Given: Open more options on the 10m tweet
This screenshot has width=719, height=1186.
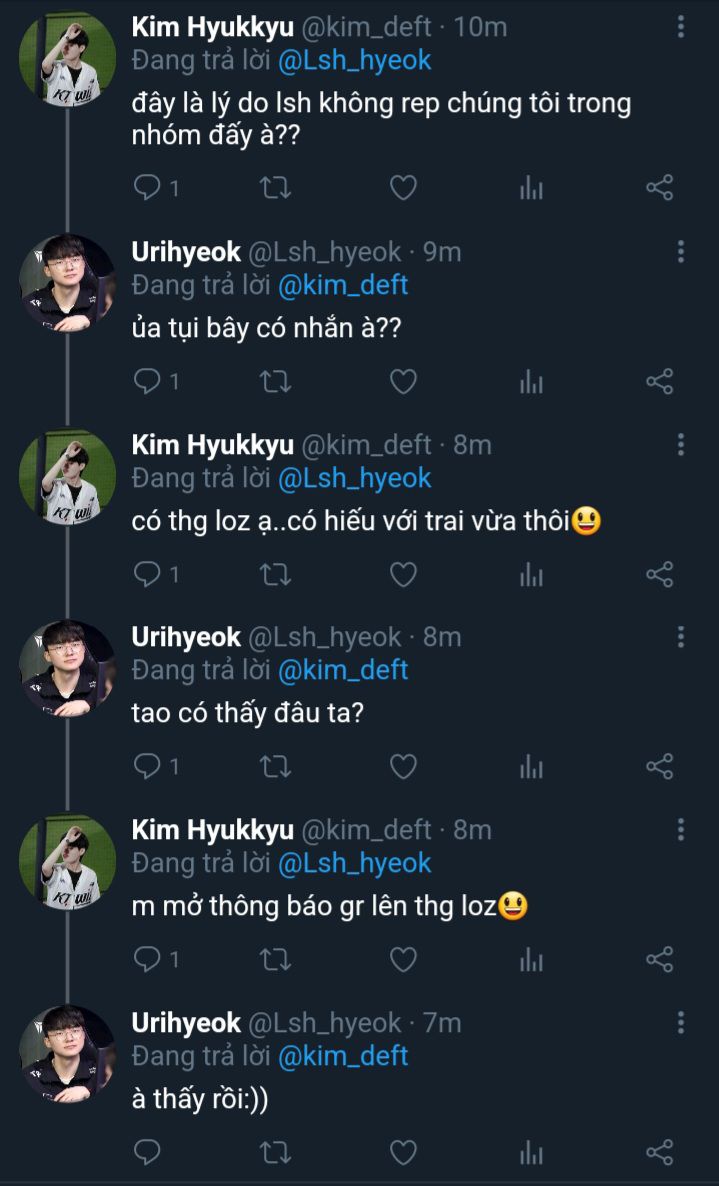Looking at the screenshot, I should coord(681,27).
